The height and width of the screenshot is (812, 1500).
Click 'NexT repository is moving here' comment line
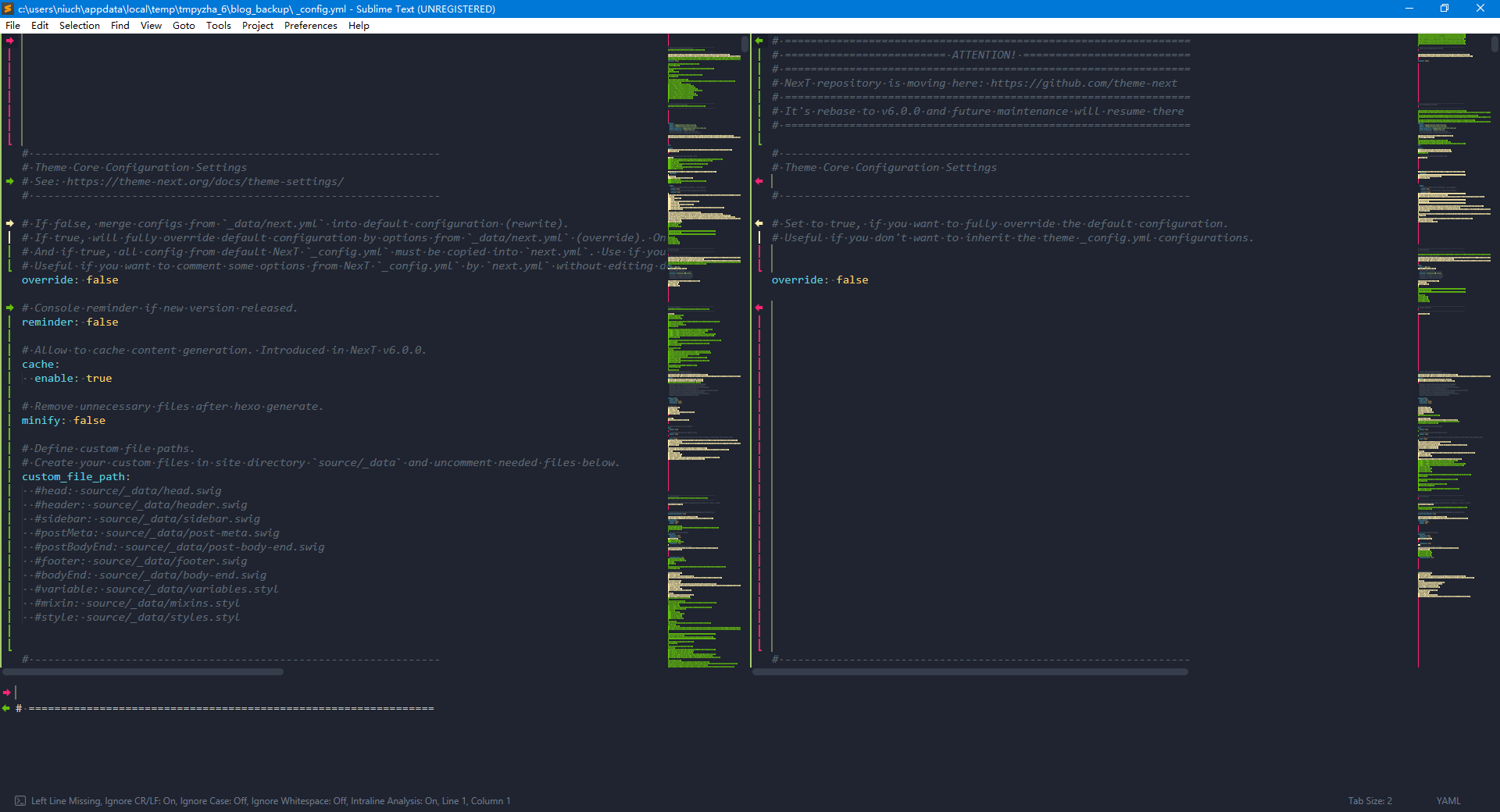click(974, 83)
